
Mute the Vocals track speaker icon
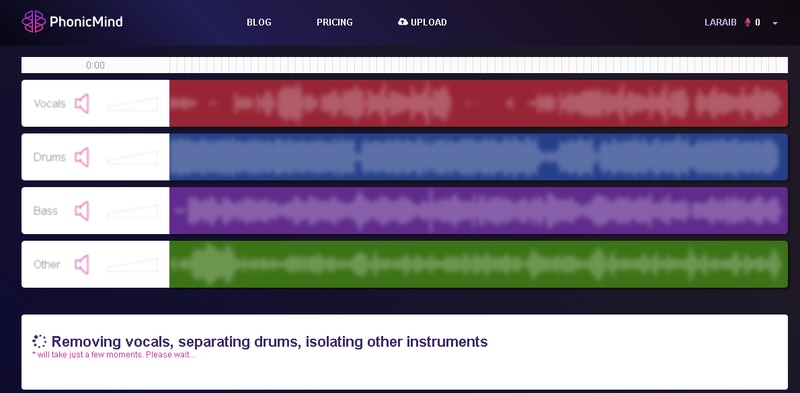click(82, 104)
